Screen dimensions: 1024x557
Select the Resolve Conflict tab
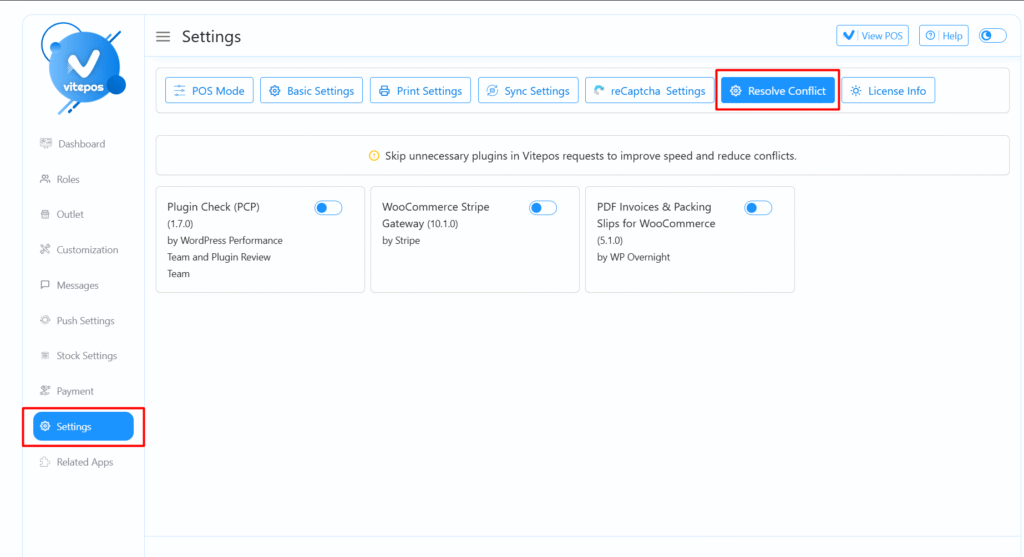coord(778,91)
